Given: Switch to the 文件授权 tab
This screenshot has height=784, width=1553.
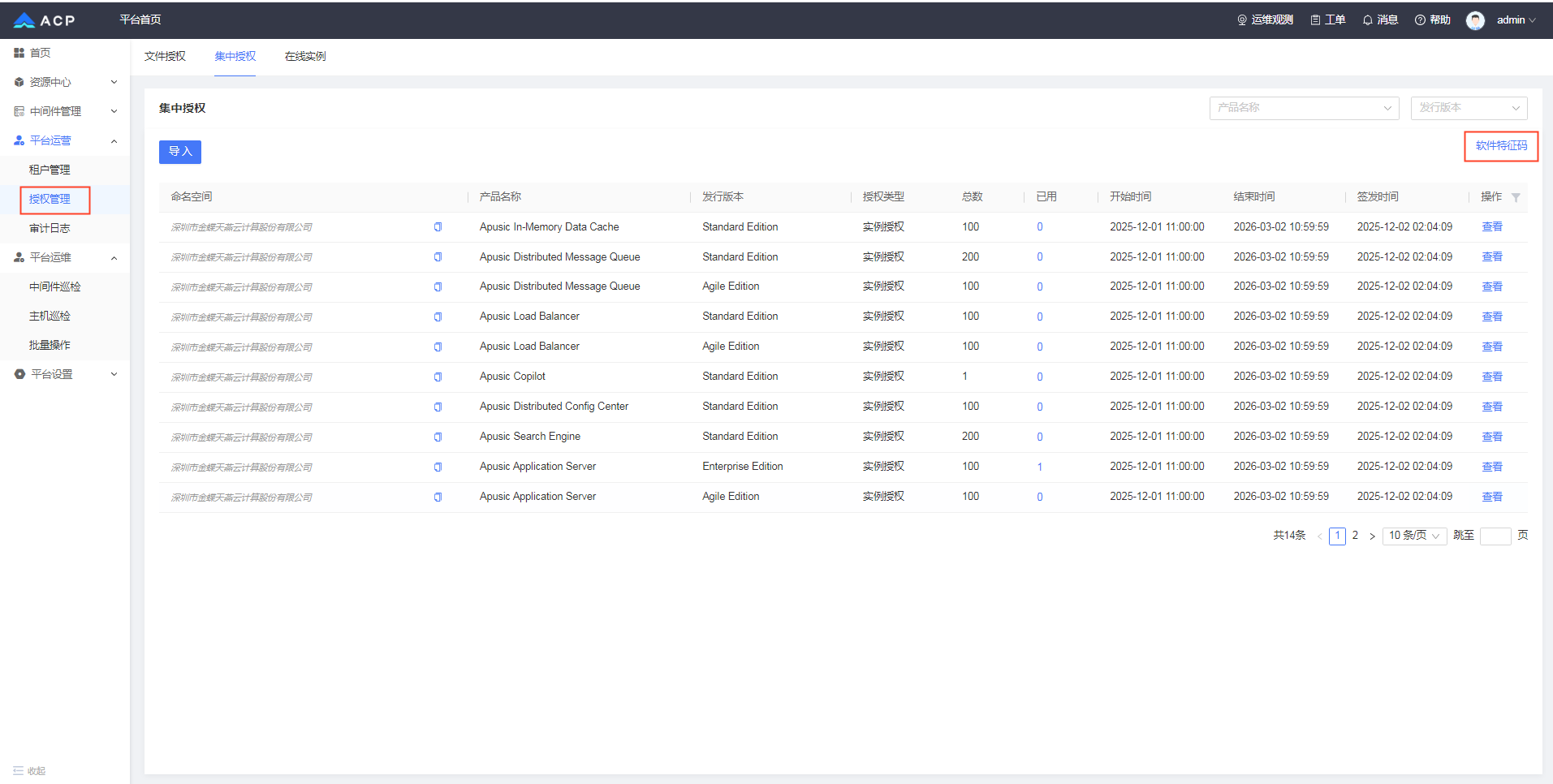Looking at the screenshot, I should click(165, 56).
